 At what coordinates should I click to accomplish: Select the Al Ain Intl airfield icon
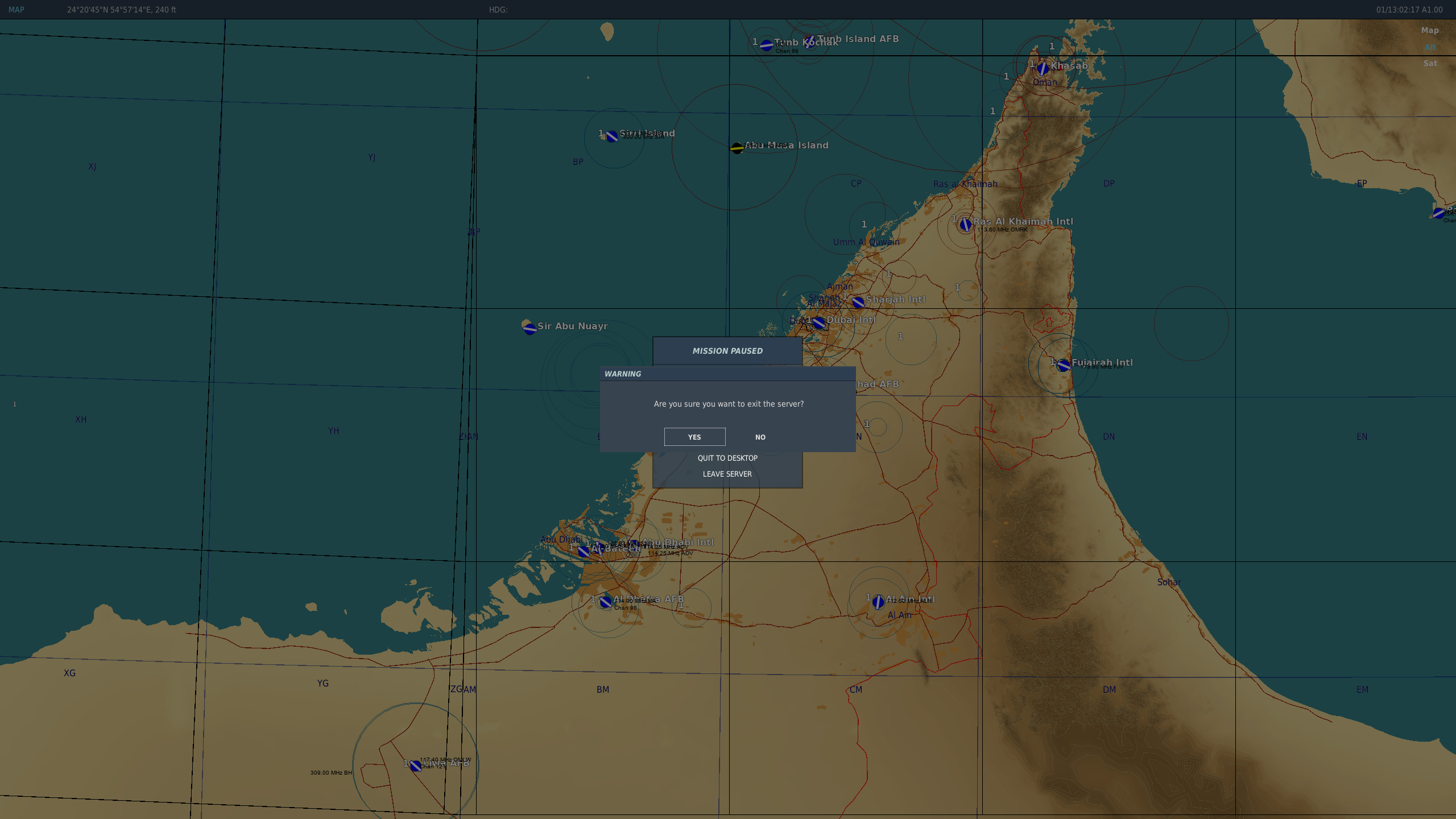(878, 602)
